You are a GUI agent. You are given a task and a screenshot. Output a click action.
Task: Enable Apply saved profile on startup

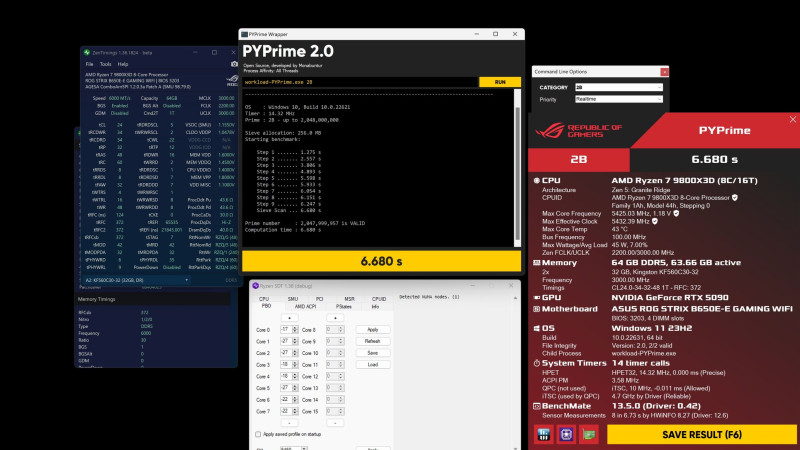[x=258, y=434]
